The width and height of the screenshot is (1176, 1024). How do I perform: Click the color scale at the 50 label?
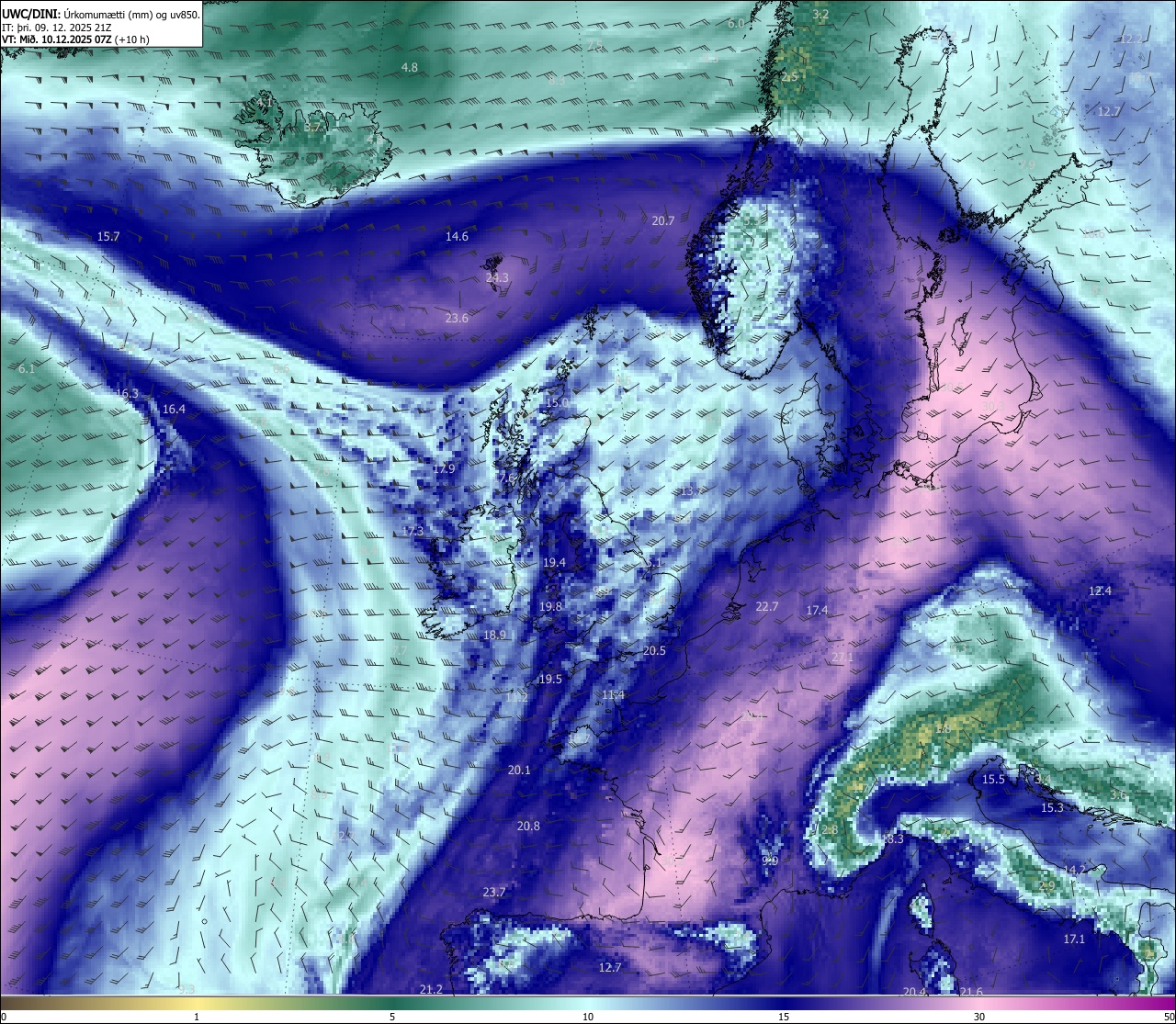[1169, 1017]
